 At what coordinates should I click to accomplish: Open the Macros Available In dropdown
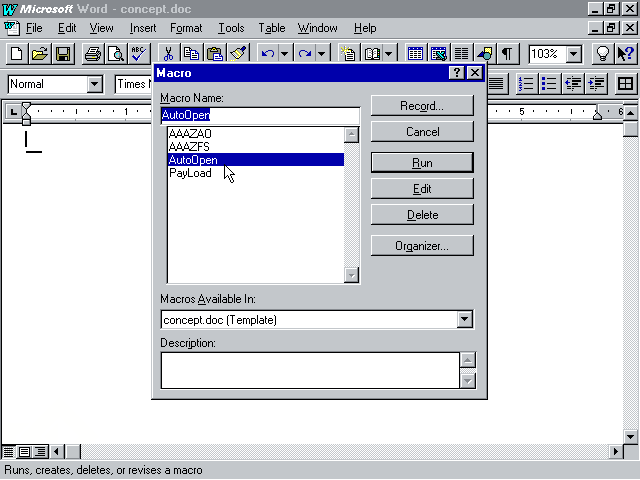click(x=464, y=320)
